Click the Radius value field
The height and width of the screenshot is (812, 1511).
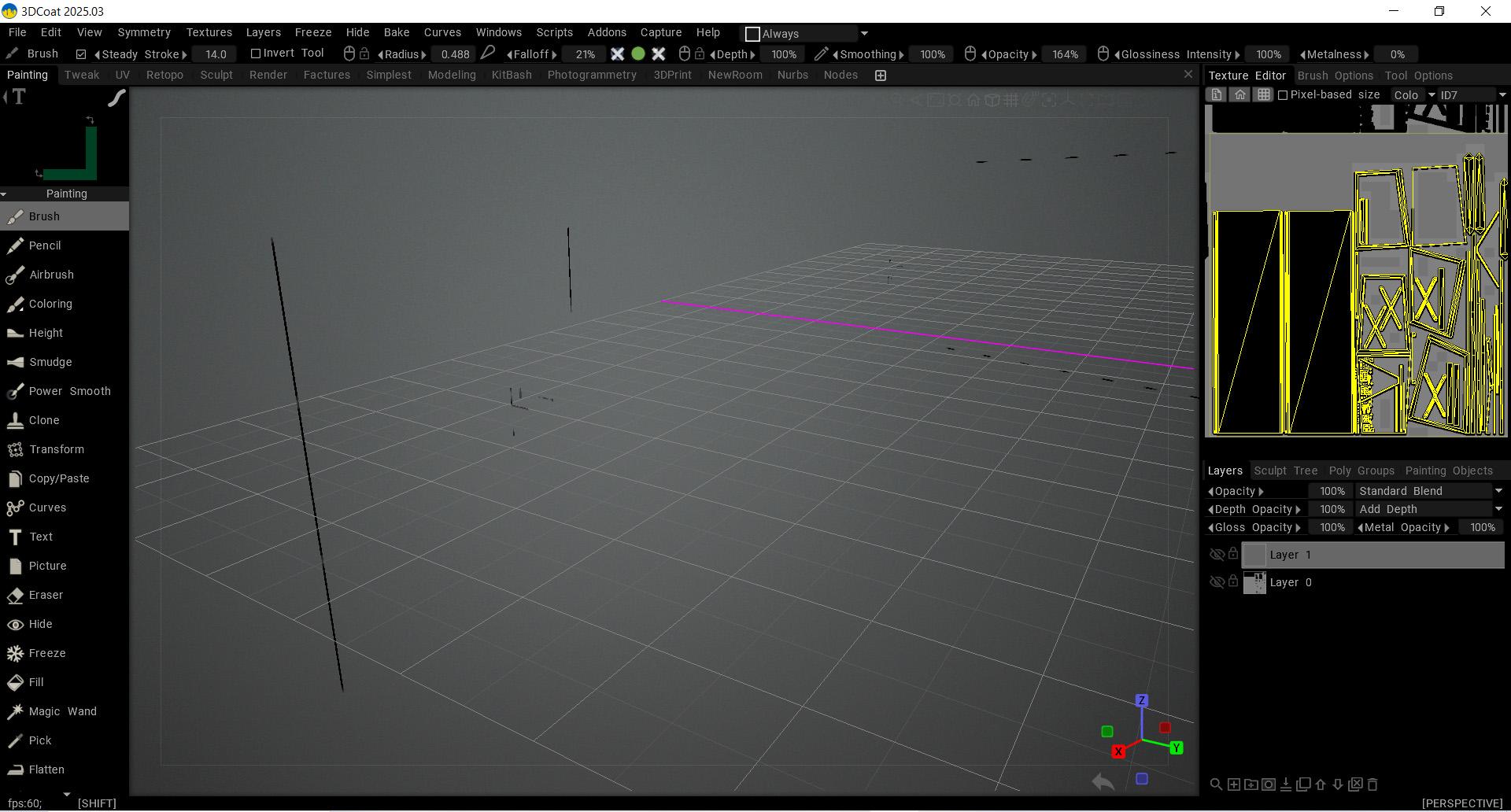click(x=455, y=54)
